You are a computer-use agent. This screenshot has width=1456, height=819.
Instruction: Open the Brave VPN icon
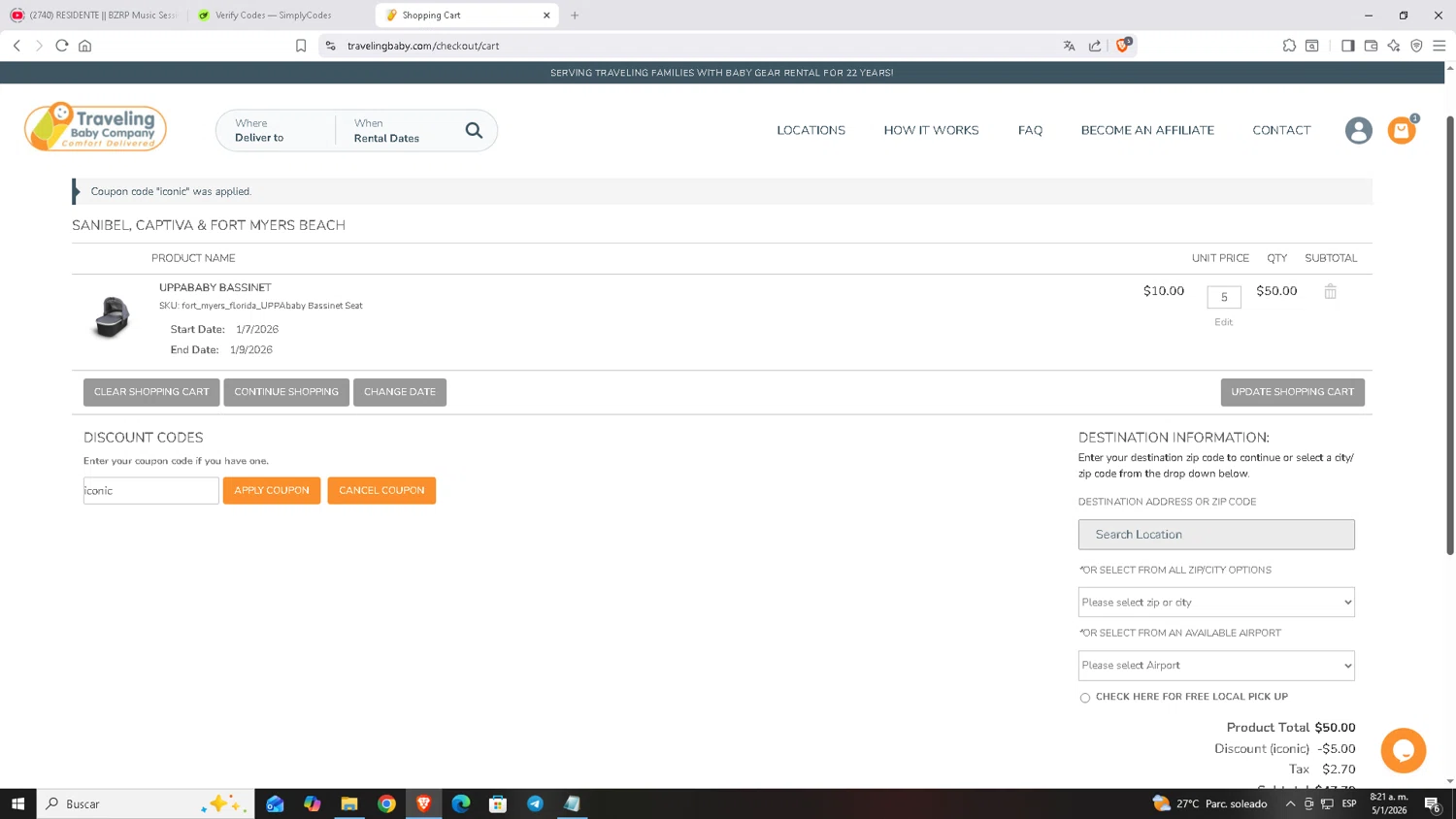(x=1416, y=46)
